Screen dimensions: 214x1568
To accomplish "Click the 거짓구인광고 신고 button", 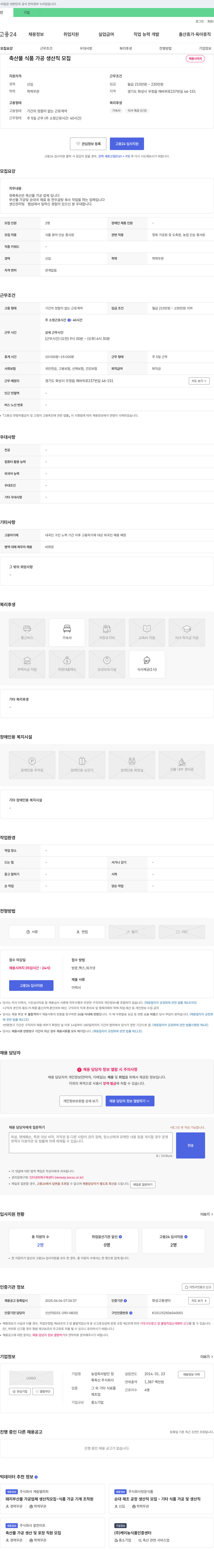I will 198,1287.
